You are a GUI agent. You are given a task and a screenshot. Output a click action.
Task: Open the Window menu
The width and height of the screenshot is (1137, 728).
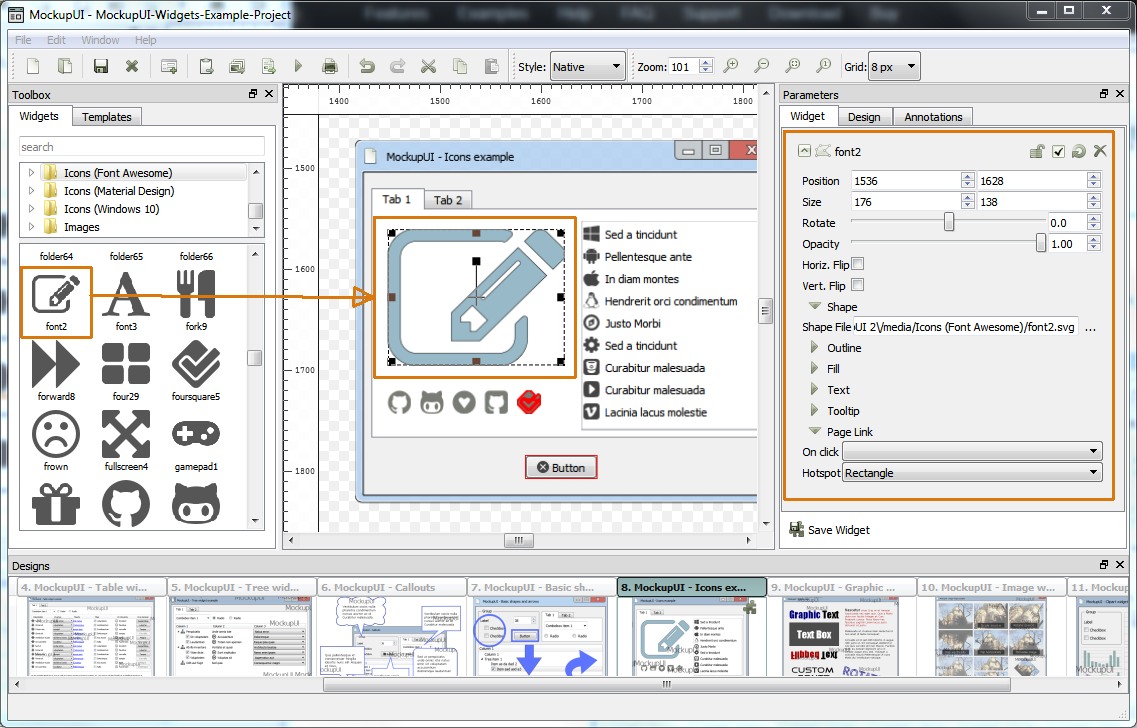100,40
